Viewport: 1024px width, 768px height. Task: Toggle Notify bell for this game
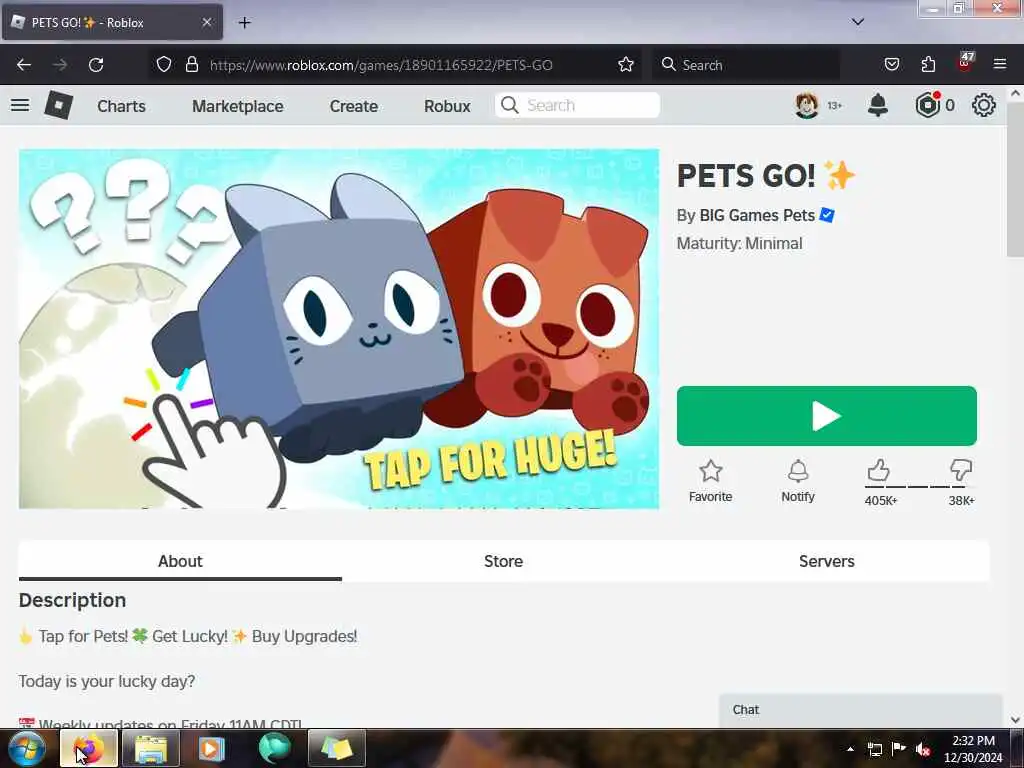(798, 481)
